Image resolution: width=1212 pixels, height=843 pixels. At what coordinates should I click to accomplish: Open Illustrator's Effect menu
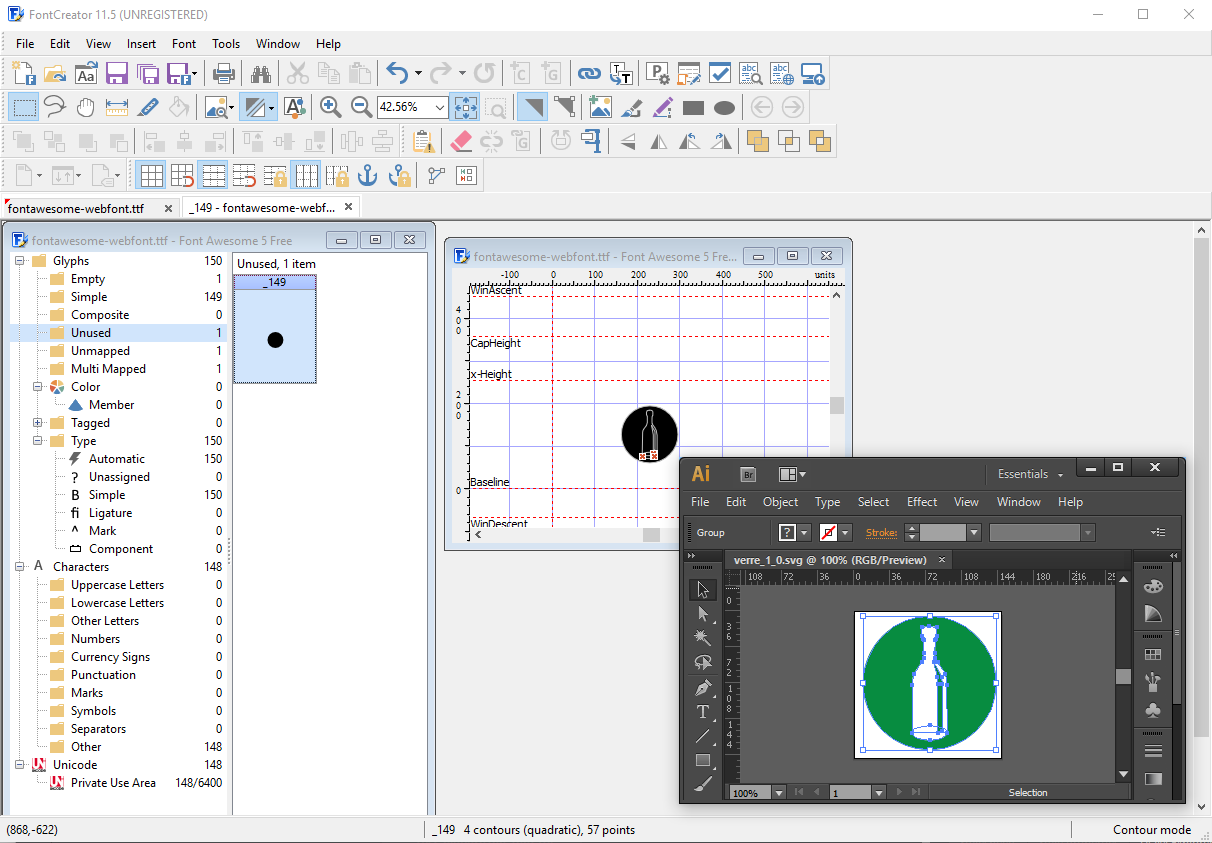coord(922,502)
